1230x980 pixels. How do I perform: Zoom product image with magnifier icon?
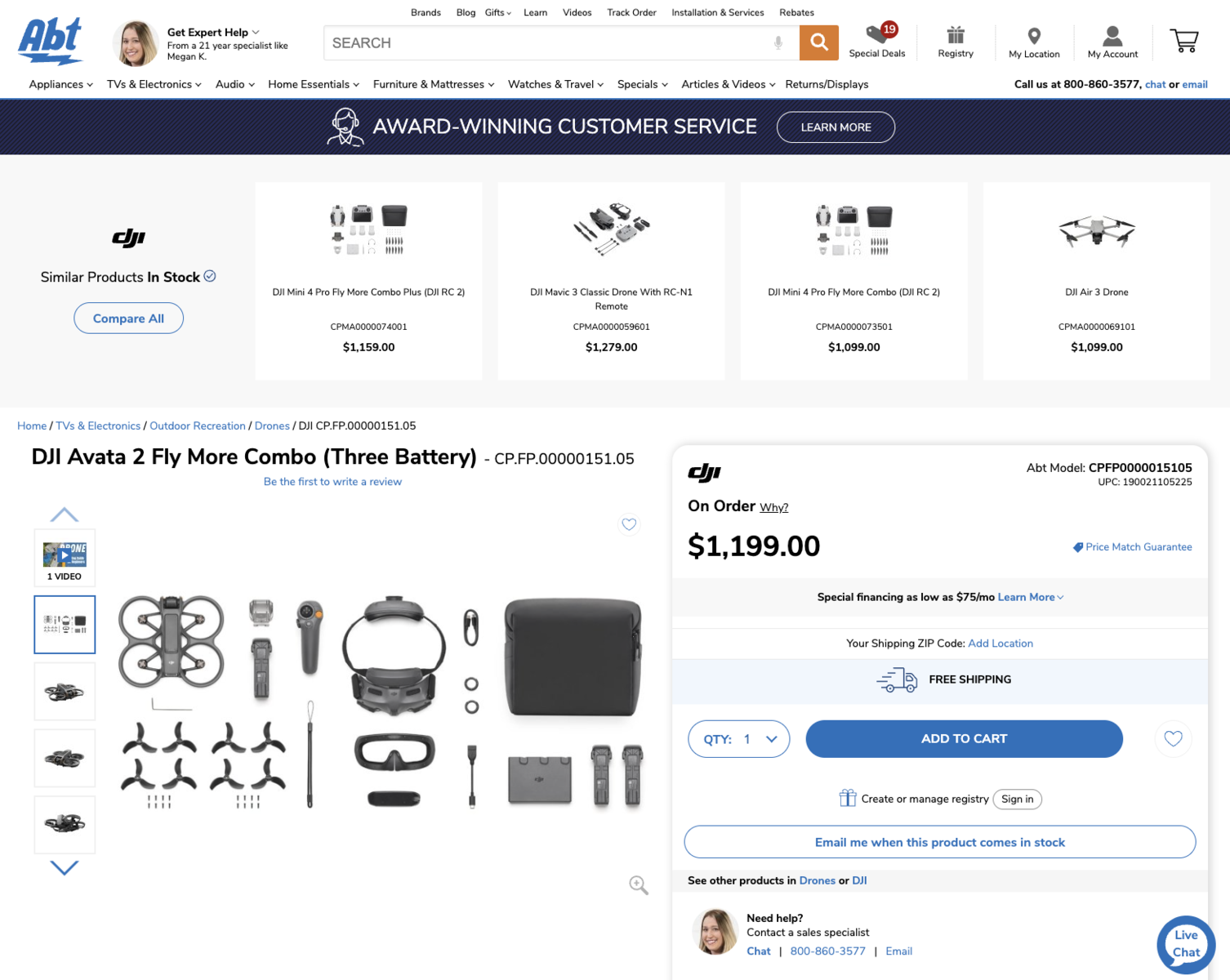tap(639, 885)
